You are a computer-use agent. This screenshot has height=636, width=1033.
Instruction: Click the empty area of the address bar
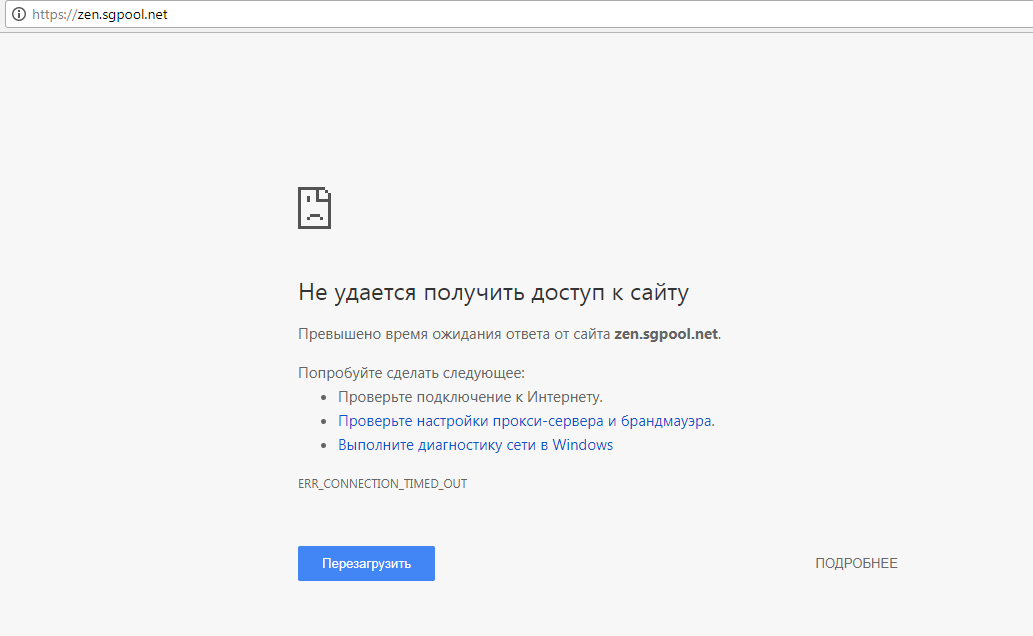[x=600, y=15]
